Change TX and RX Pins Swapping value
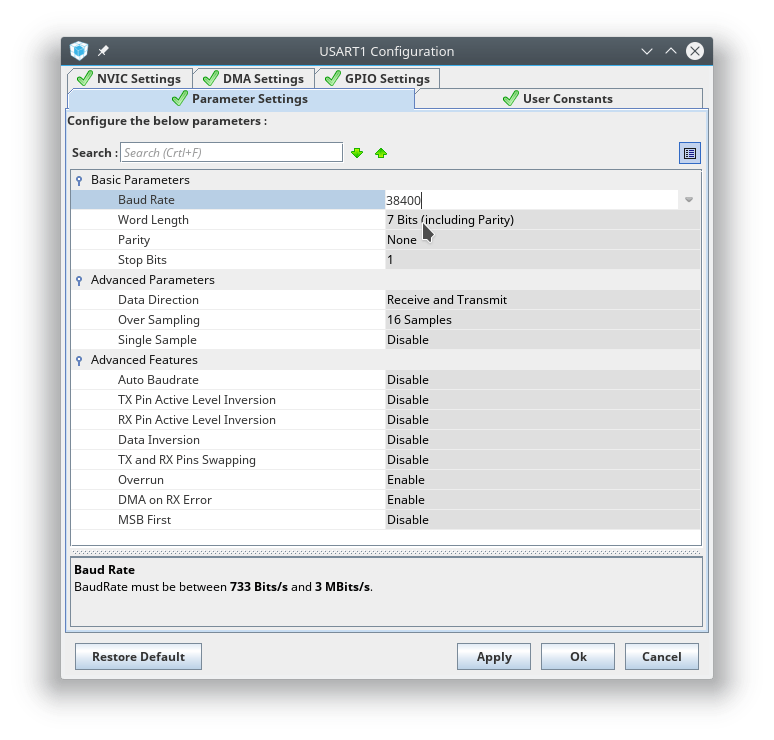Image resolution: width=774 pixels, height=740 pixels. click(x=542, y=460)
